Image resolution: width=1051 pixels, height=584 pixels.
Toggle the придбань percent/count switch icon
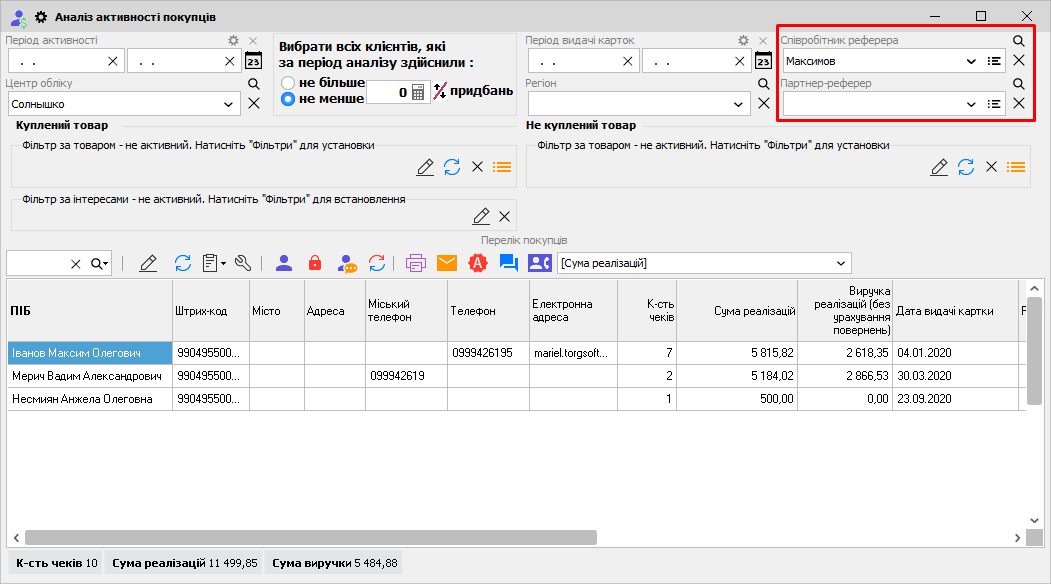click(x=440, y=91)
